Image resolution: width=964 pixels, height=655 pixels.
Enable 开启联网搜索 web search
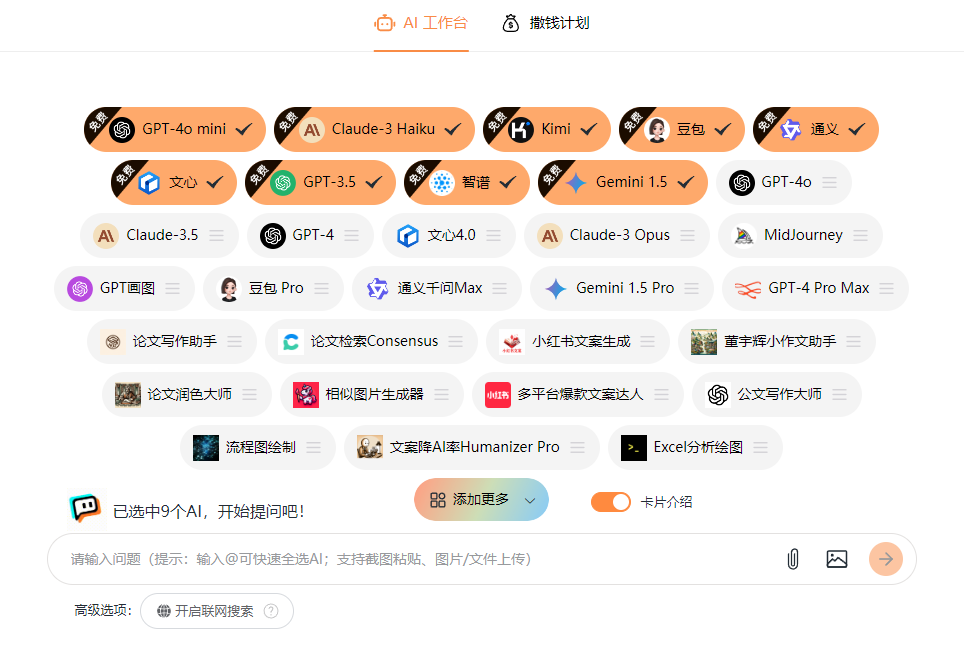point(216,611)
